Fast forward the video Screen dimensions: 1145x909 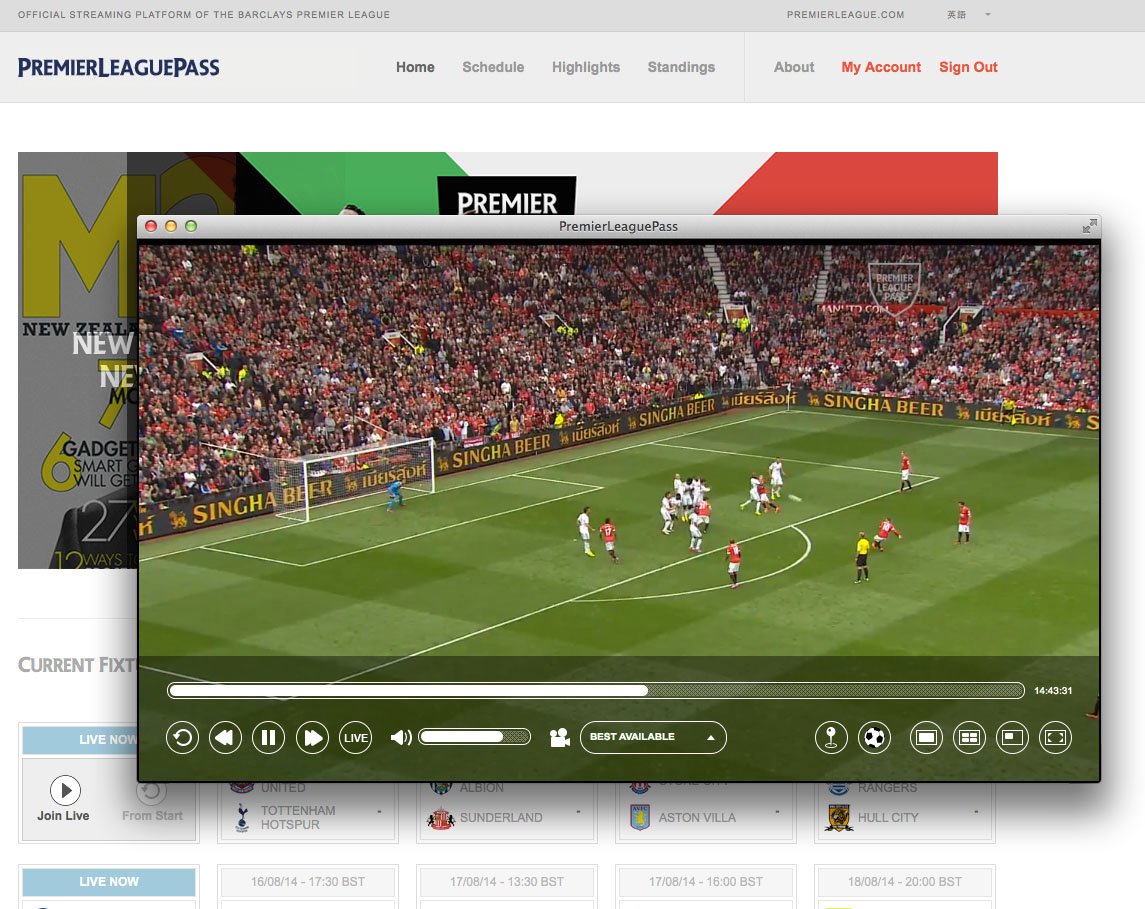pyautogui.click(x=313, y=737)
